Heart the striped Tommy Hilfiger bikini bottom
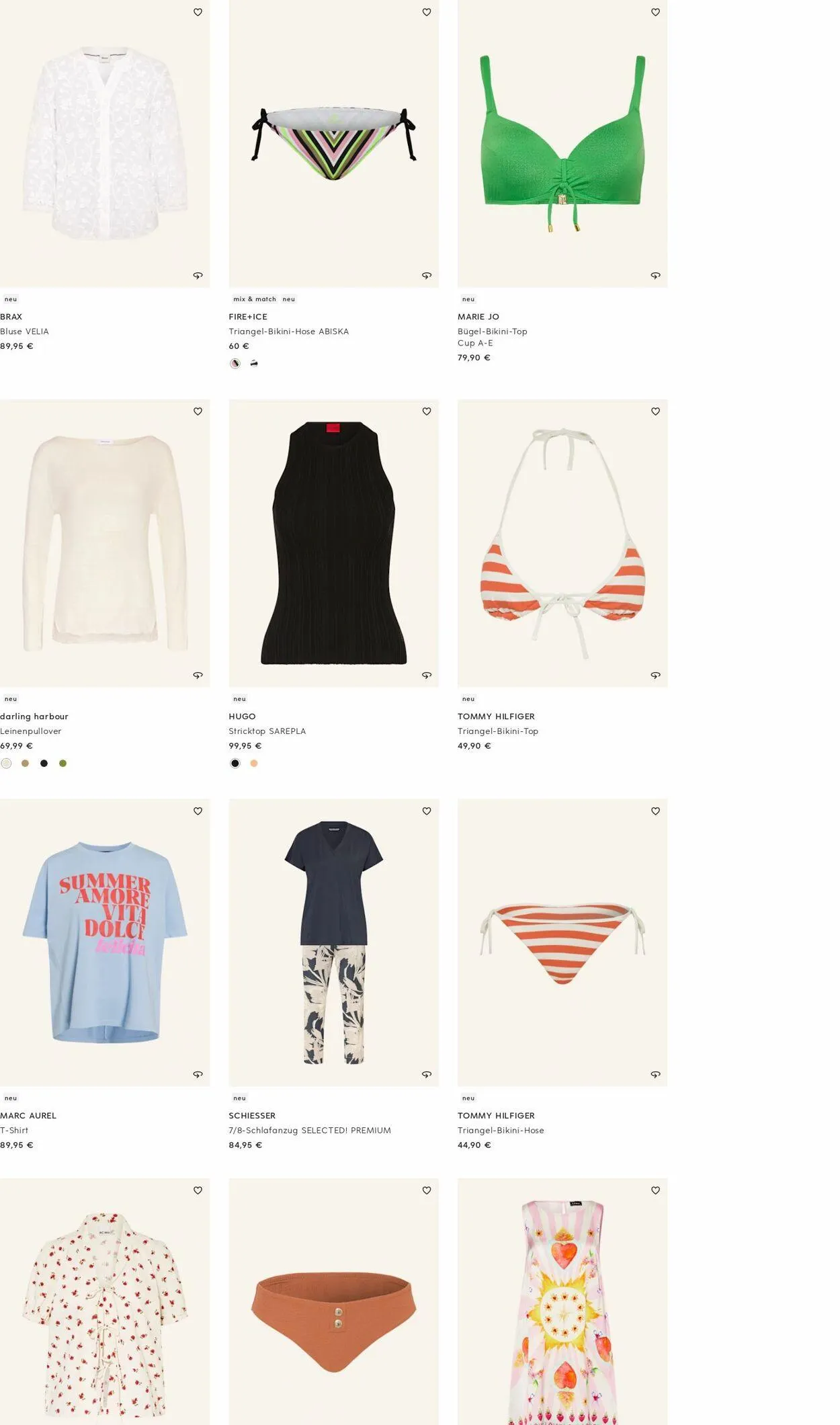 click(655, 811)
